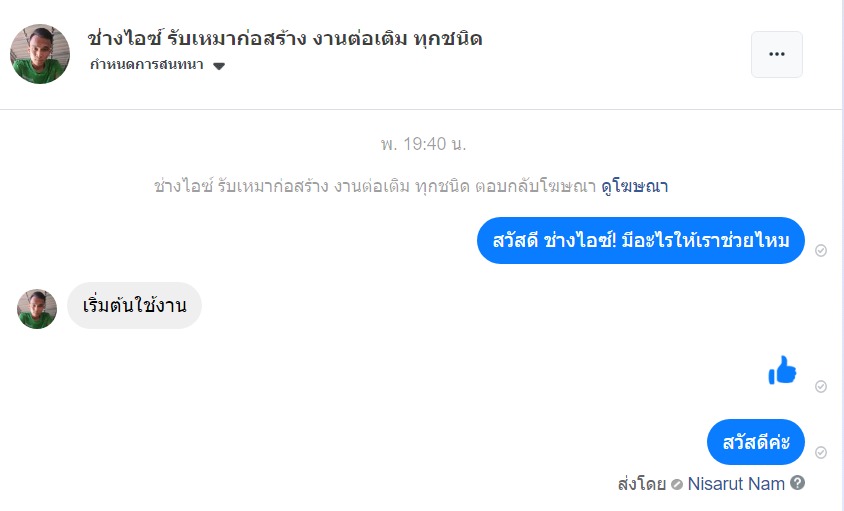
Task: Open the three-dot more options menu
Action: tap(776, 54)
